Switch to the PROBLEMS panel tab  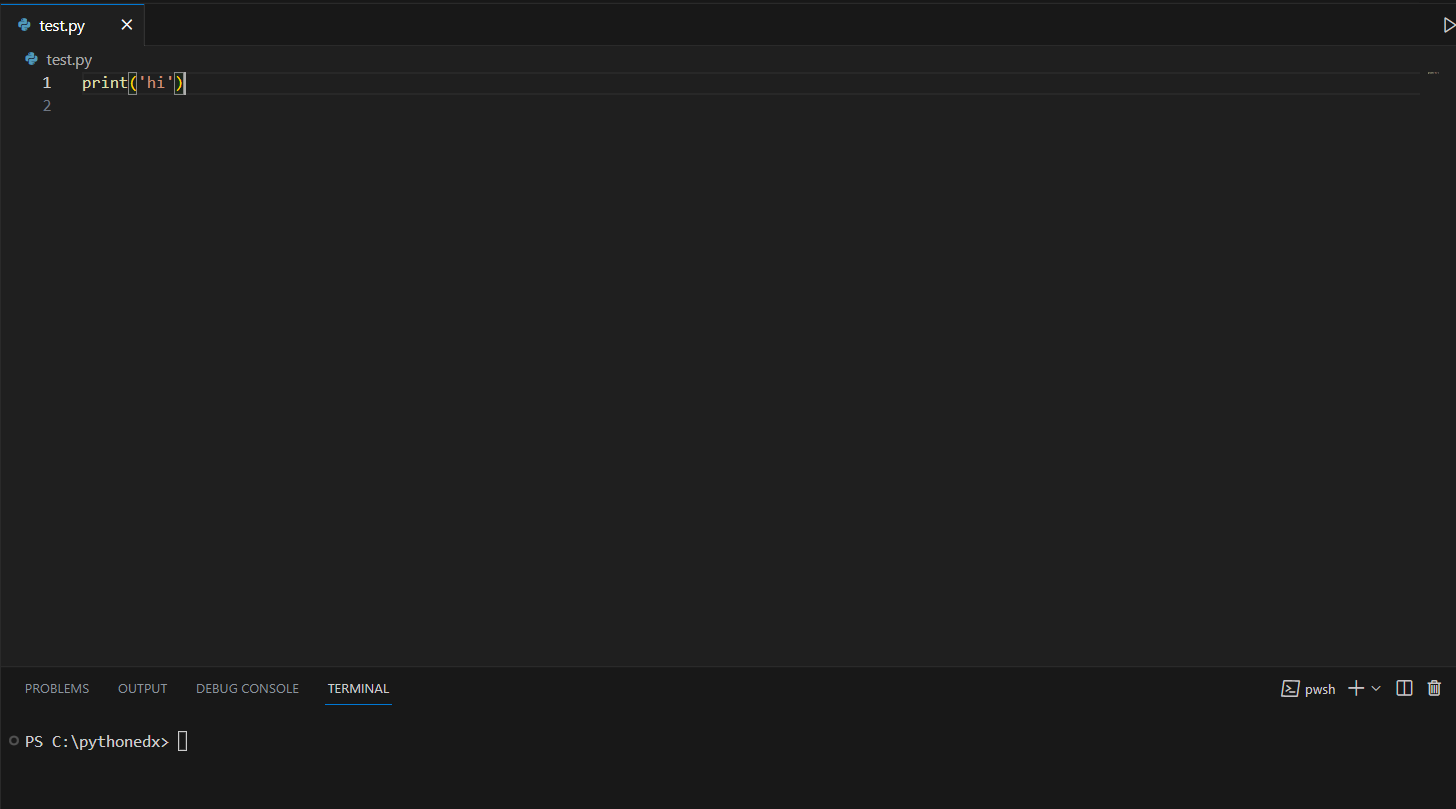57,689
